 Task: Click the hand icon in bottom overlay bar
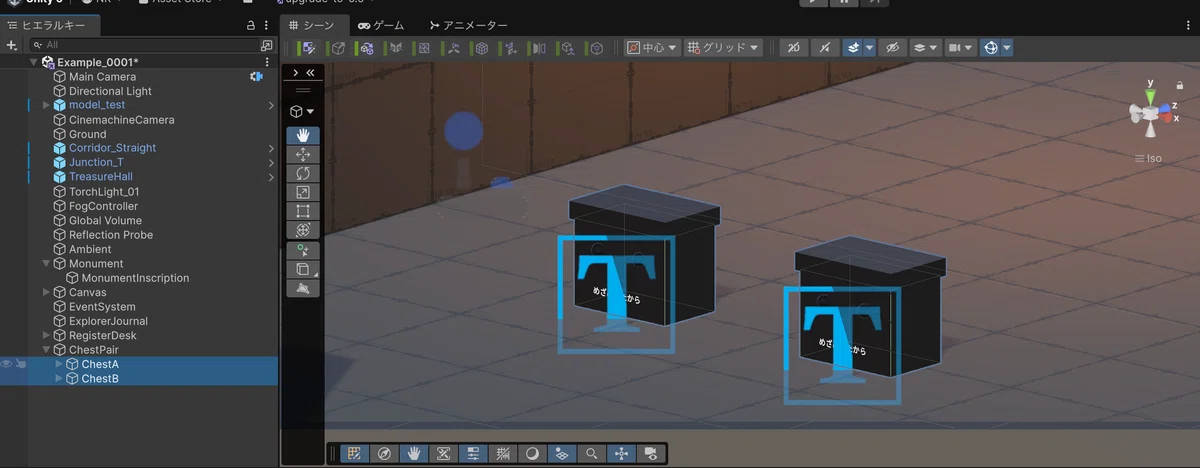coord(413,453)
